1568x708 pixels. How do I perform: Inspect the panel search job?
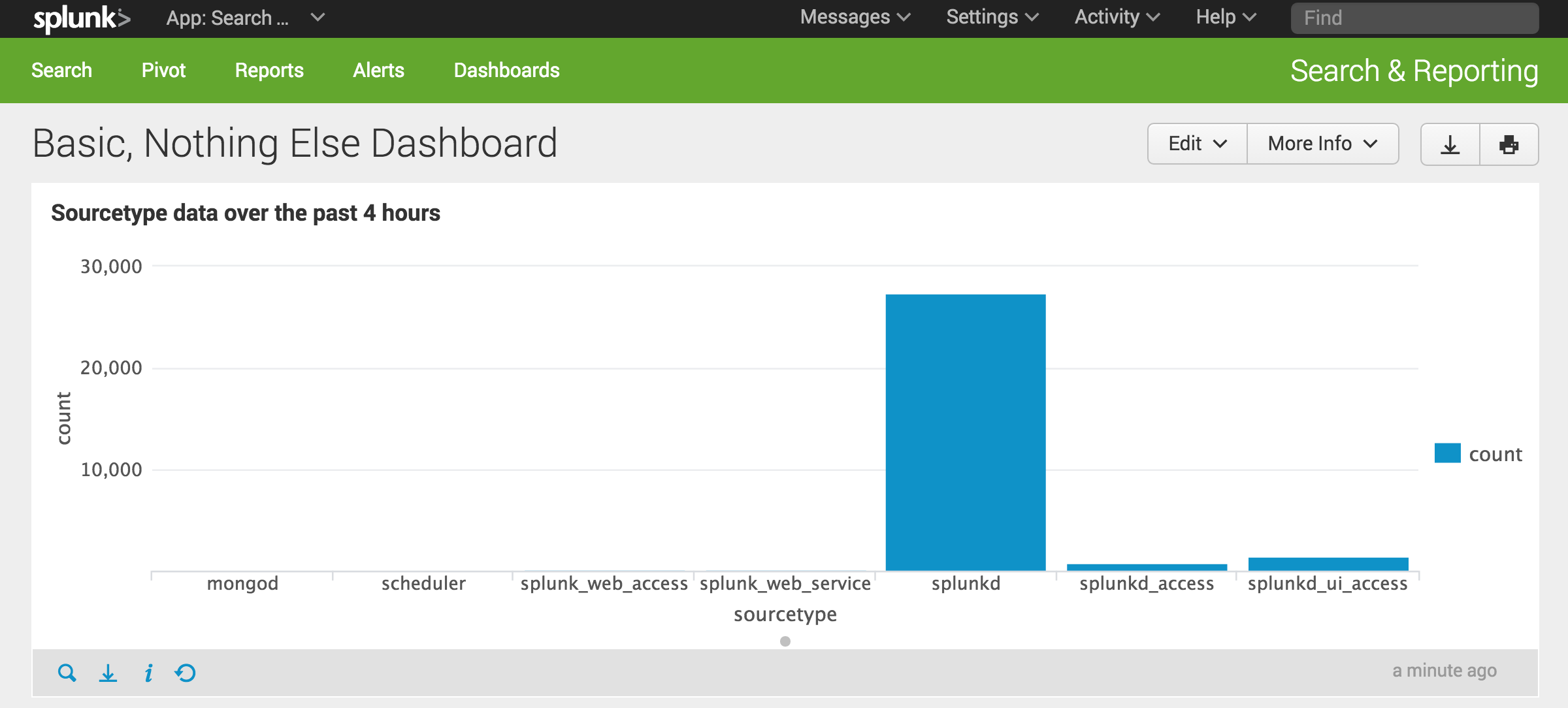coord(148,671)
